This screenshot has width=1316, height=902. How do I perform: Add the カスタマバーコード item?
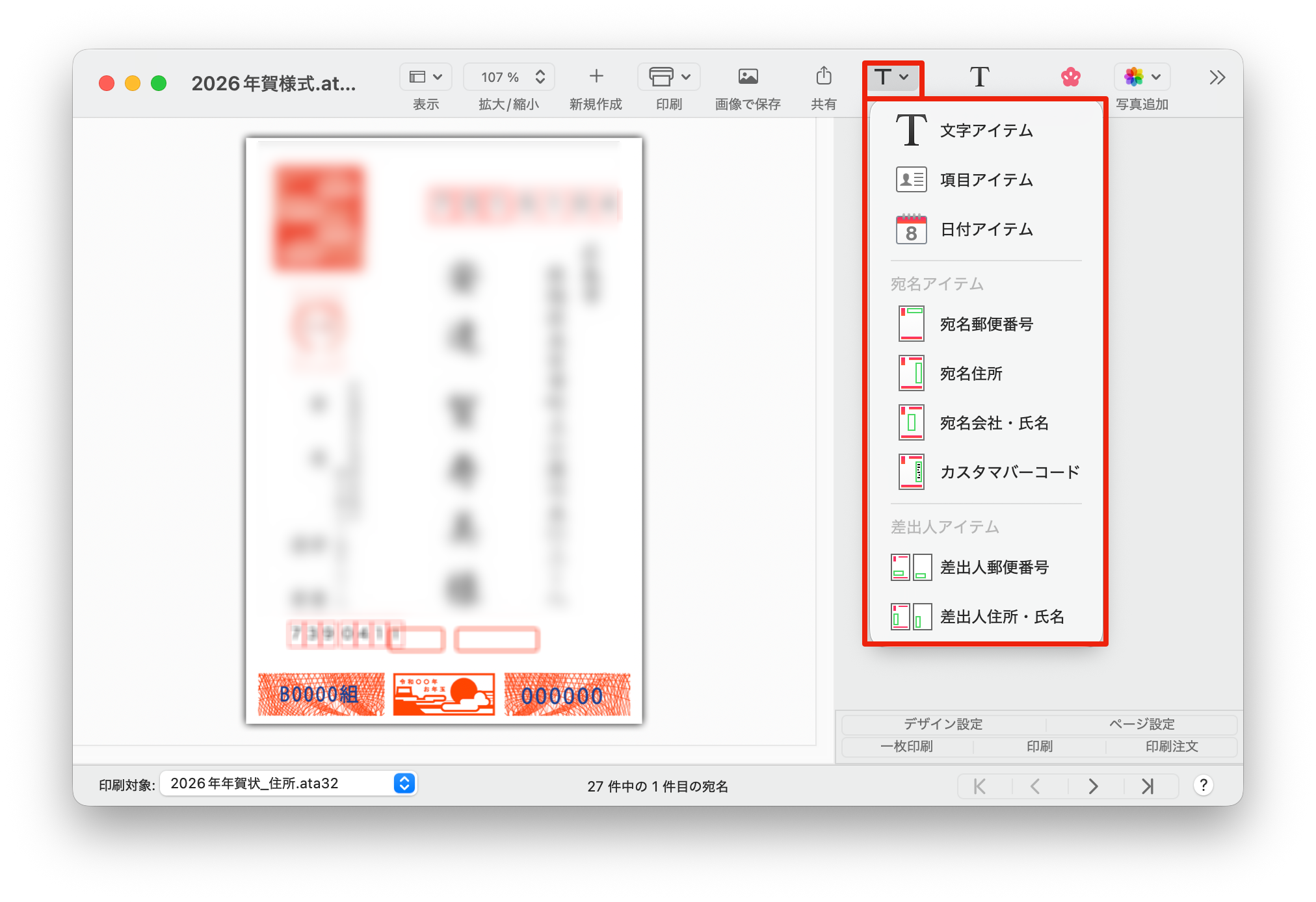tap(1009, 472)
